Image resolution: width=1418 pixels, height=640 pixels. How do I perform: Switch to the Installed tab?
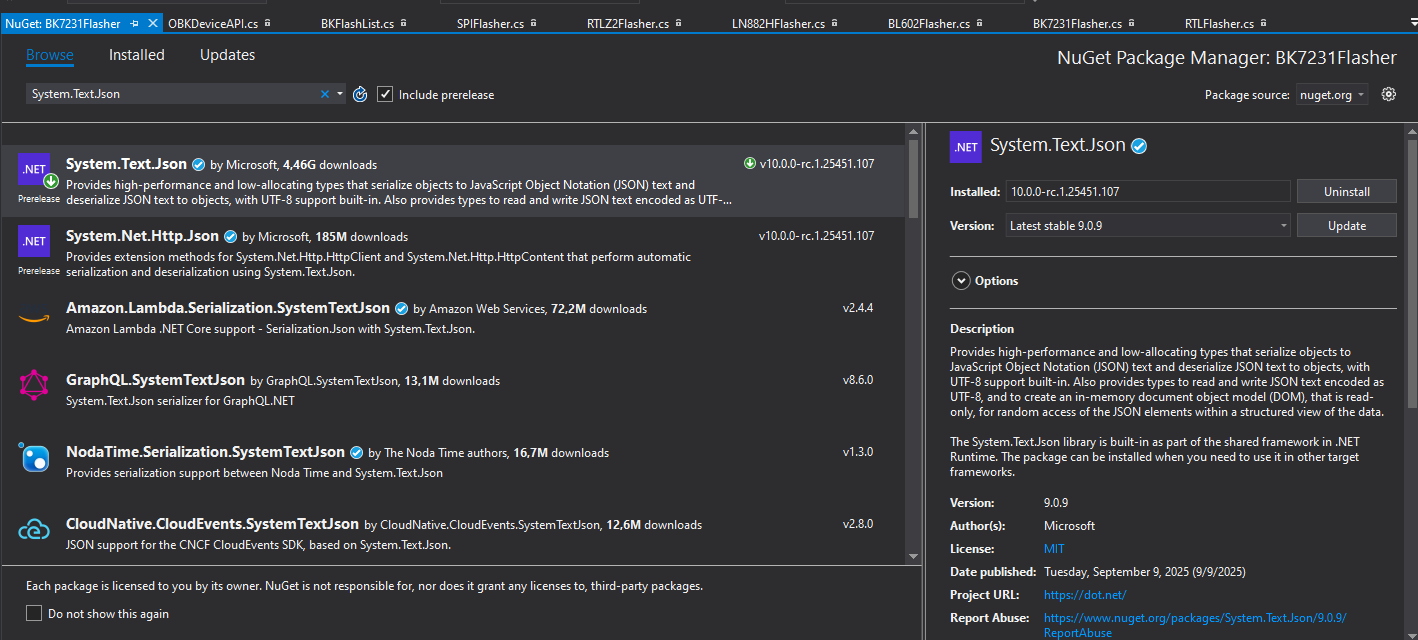pos(136,55)
